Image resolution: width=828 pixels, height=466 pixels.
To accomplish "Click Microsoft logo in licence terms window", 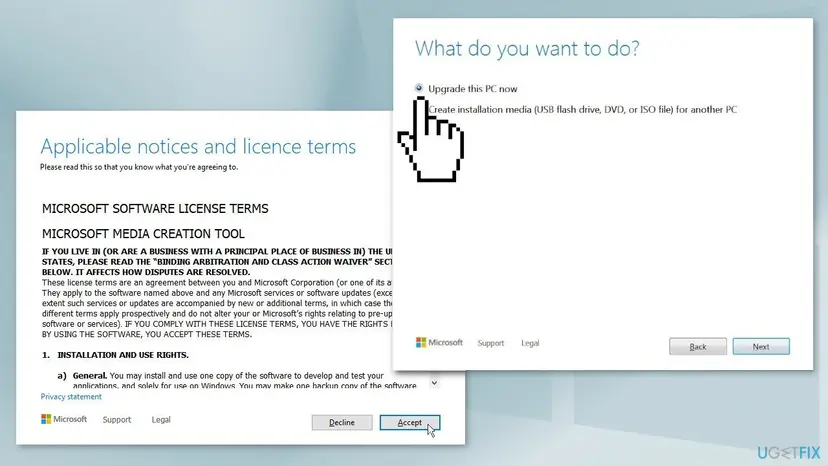I will tap(64, 419).
